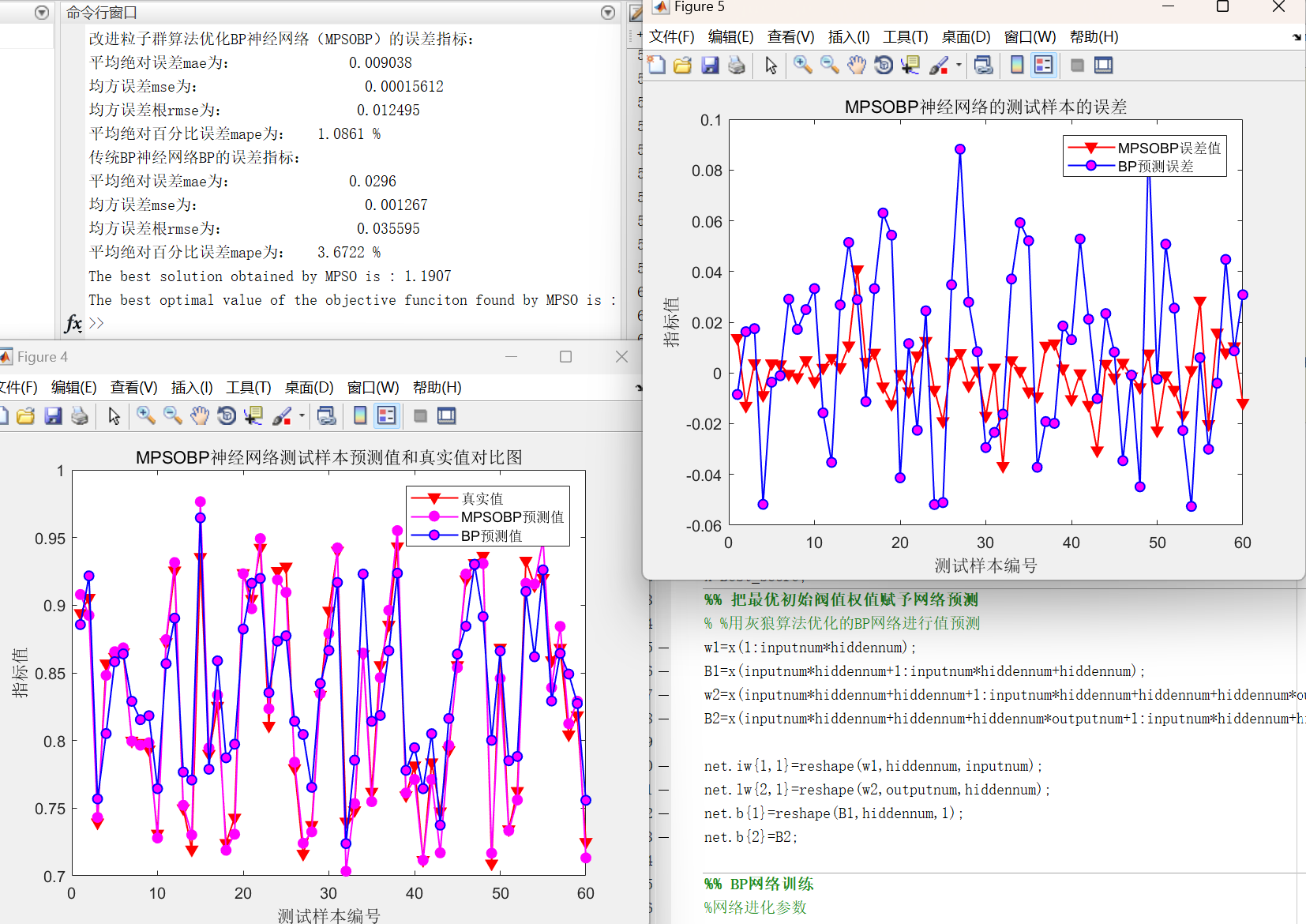The image size is (1306, 924).
Task: Open file icon in Figure 4 toolbar
Action: (26, 416)
